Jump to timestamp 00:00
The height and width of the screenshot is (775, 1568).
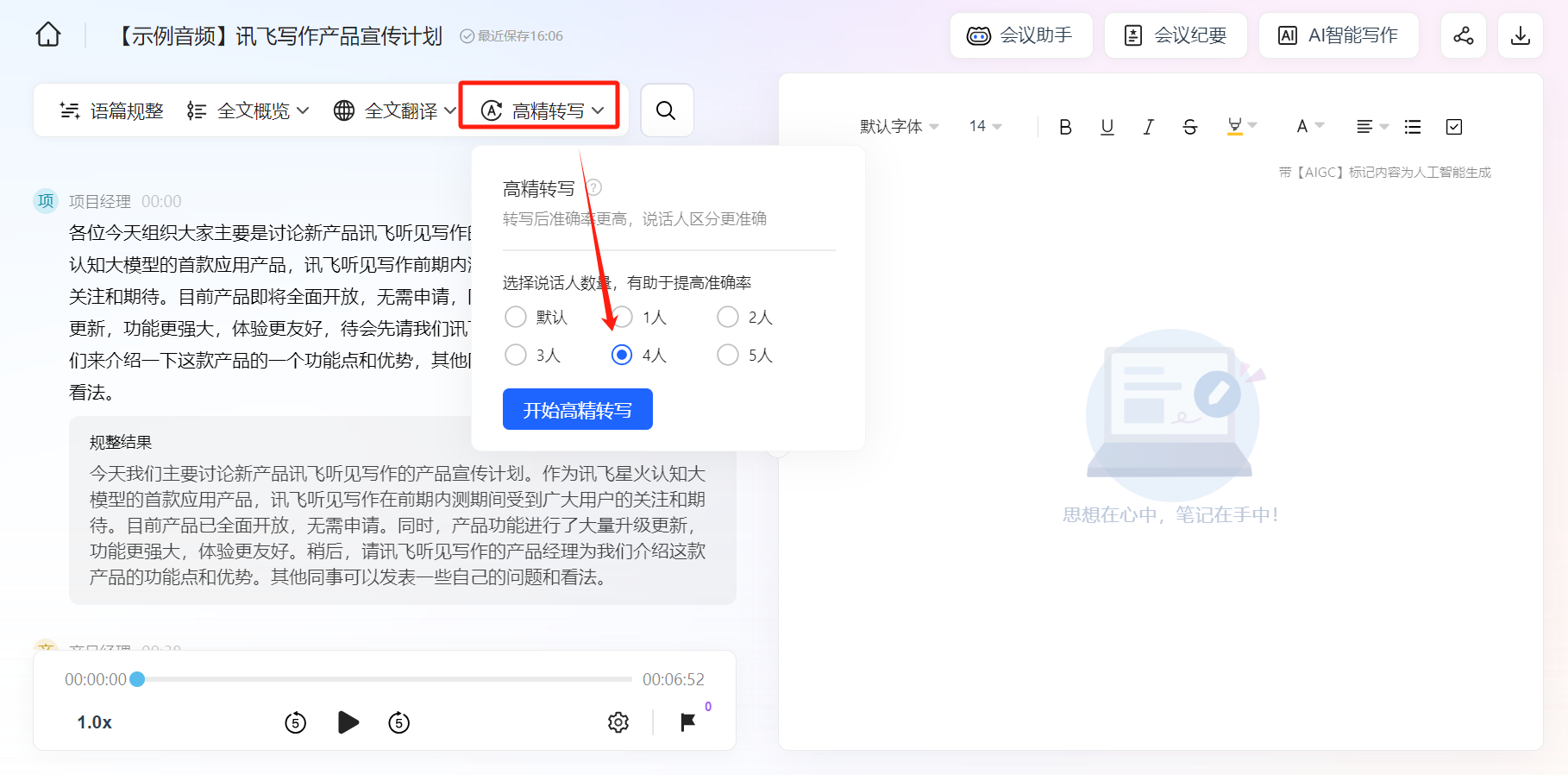(x=161, y=201)
